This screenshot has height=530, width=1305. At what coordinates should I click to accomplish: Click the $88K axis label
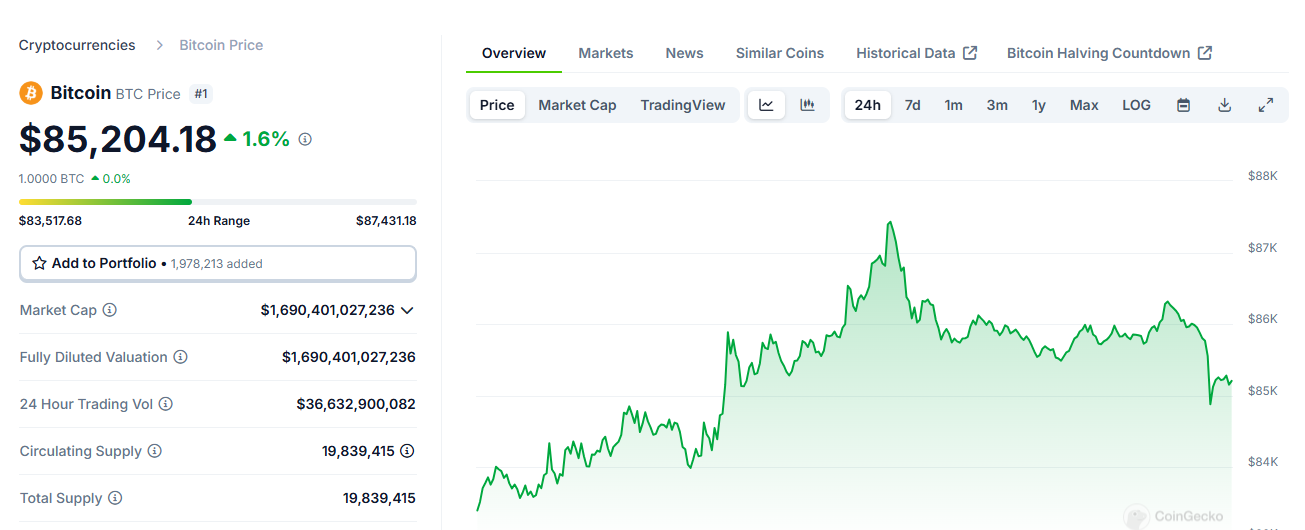[1263, 176]
